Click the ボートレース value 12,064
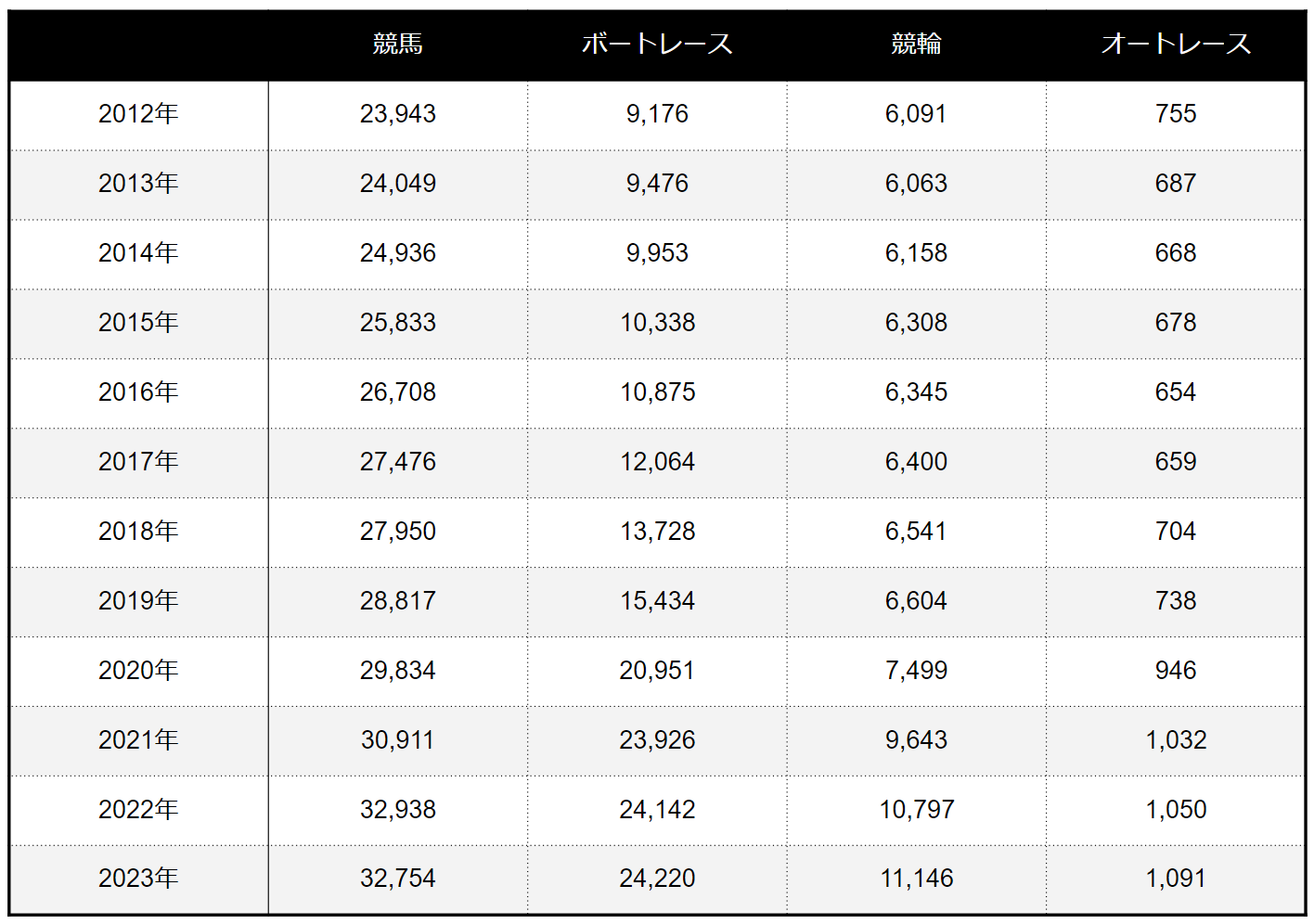1314x924 pixels. [657, 461]
